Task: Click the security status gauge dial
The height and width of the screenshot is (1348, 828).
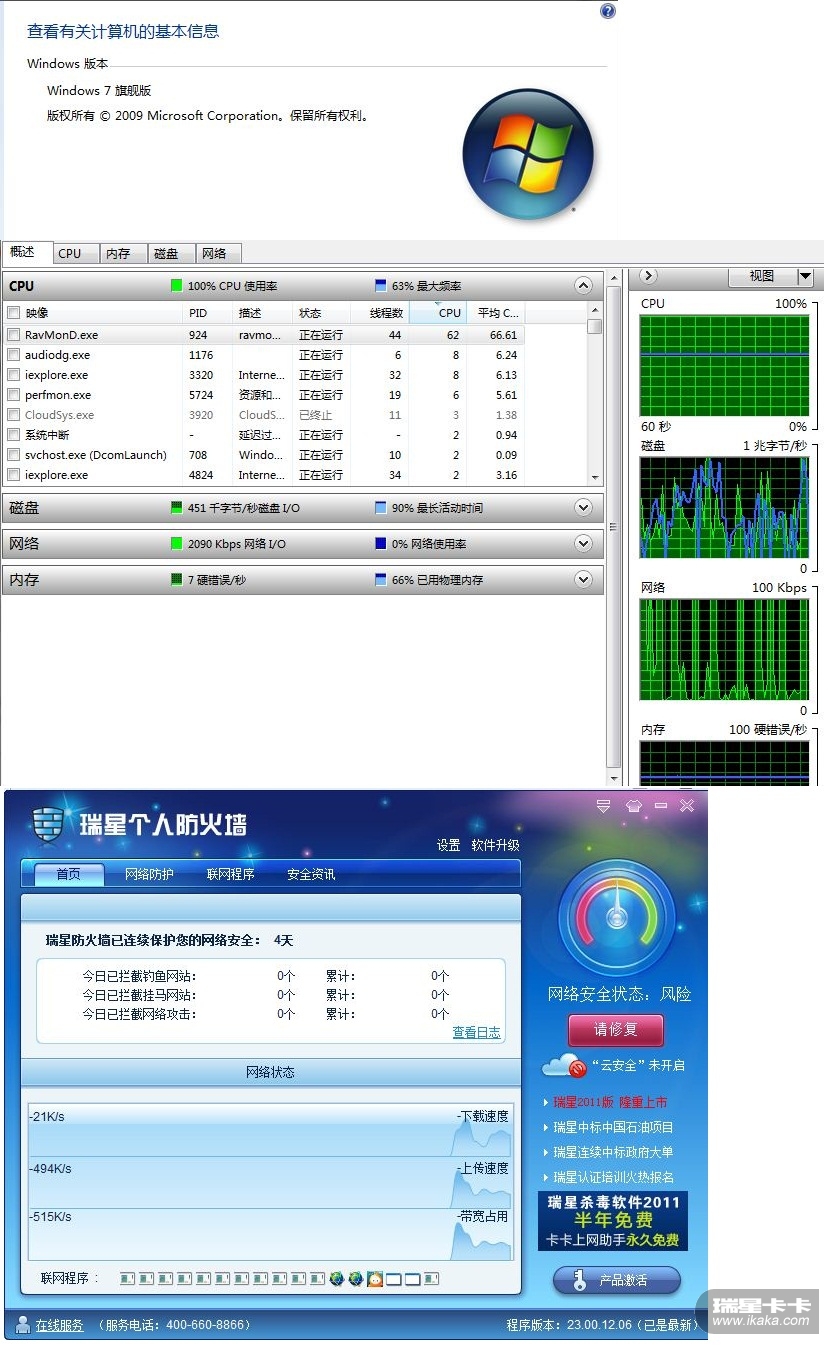Action: (x=616, y=918)
